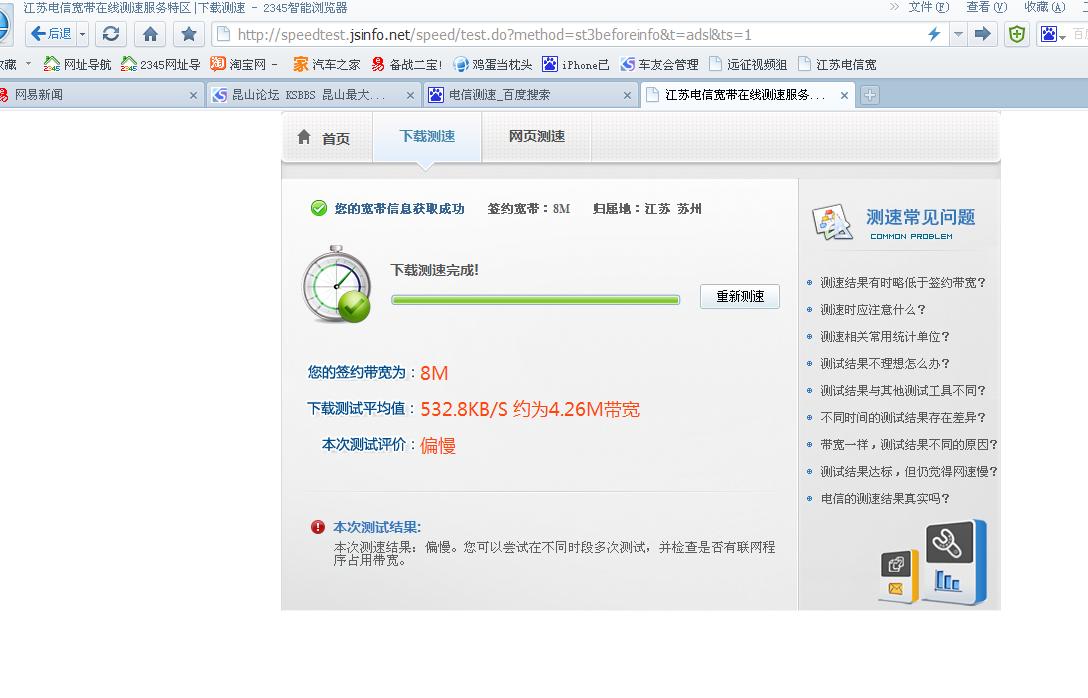Click the 532.8KB/S average speed value
This screenshot has height=698, width=1088.
[x=464, y=409]
